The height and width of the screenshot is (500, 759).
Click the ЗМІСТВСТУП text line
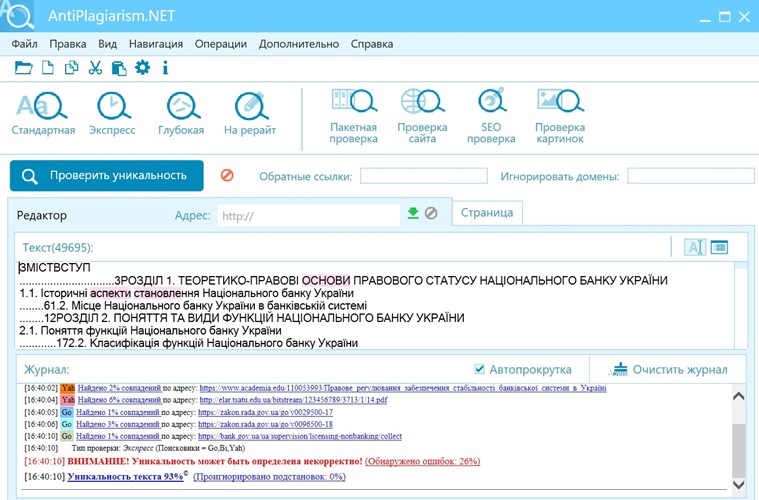click(54, 268)
